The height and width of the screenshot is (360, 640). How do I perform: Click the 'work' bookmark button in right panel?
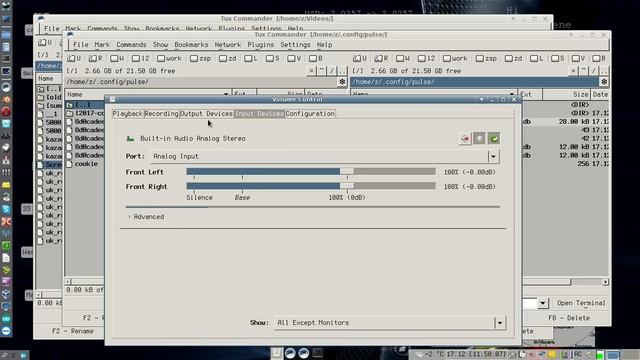[x=455, y=58]
